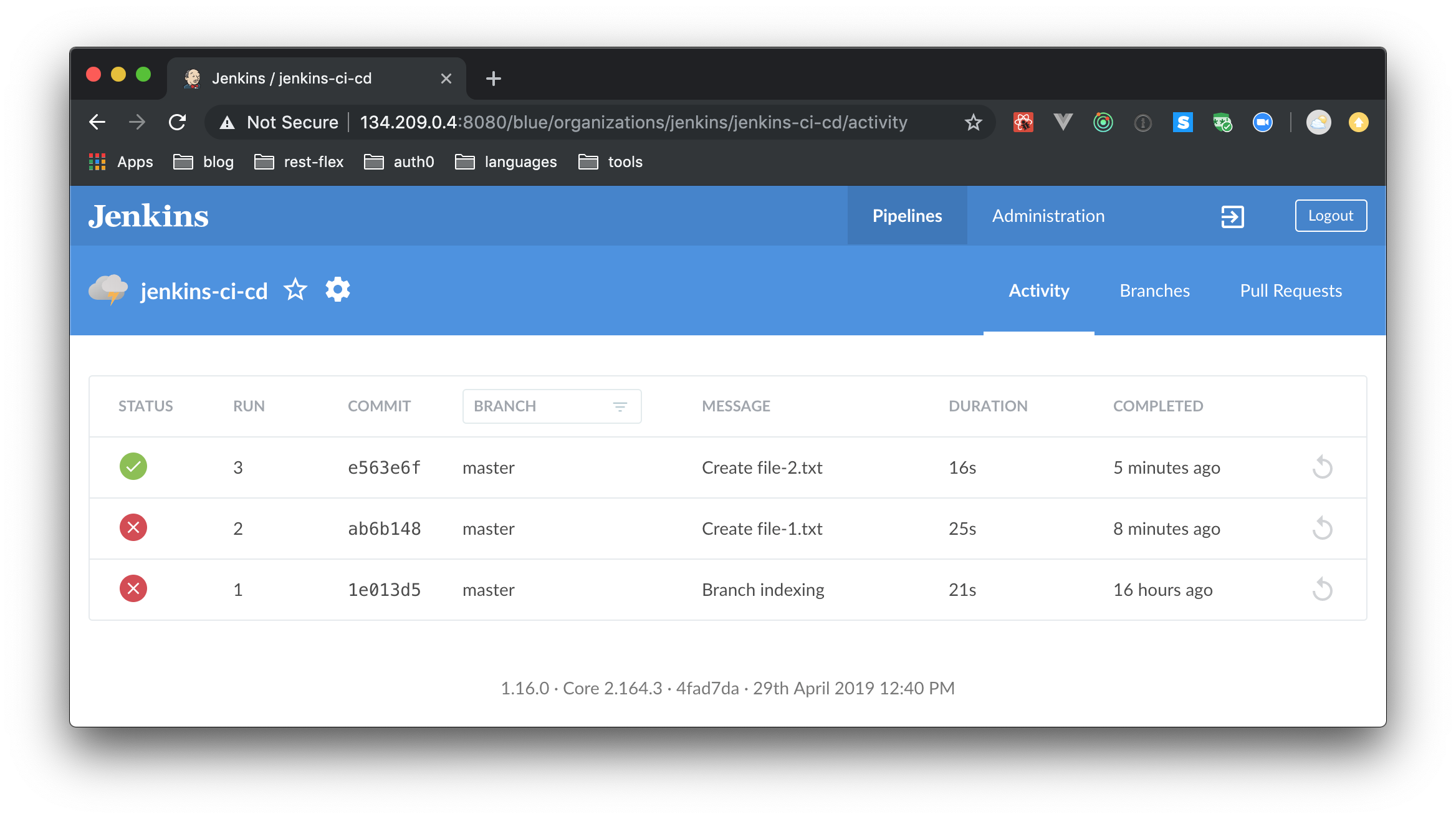The height and width of the screenshot is (819, 1456).
Task: Click the replay icon for run 3
Action: pos(1323,467)
